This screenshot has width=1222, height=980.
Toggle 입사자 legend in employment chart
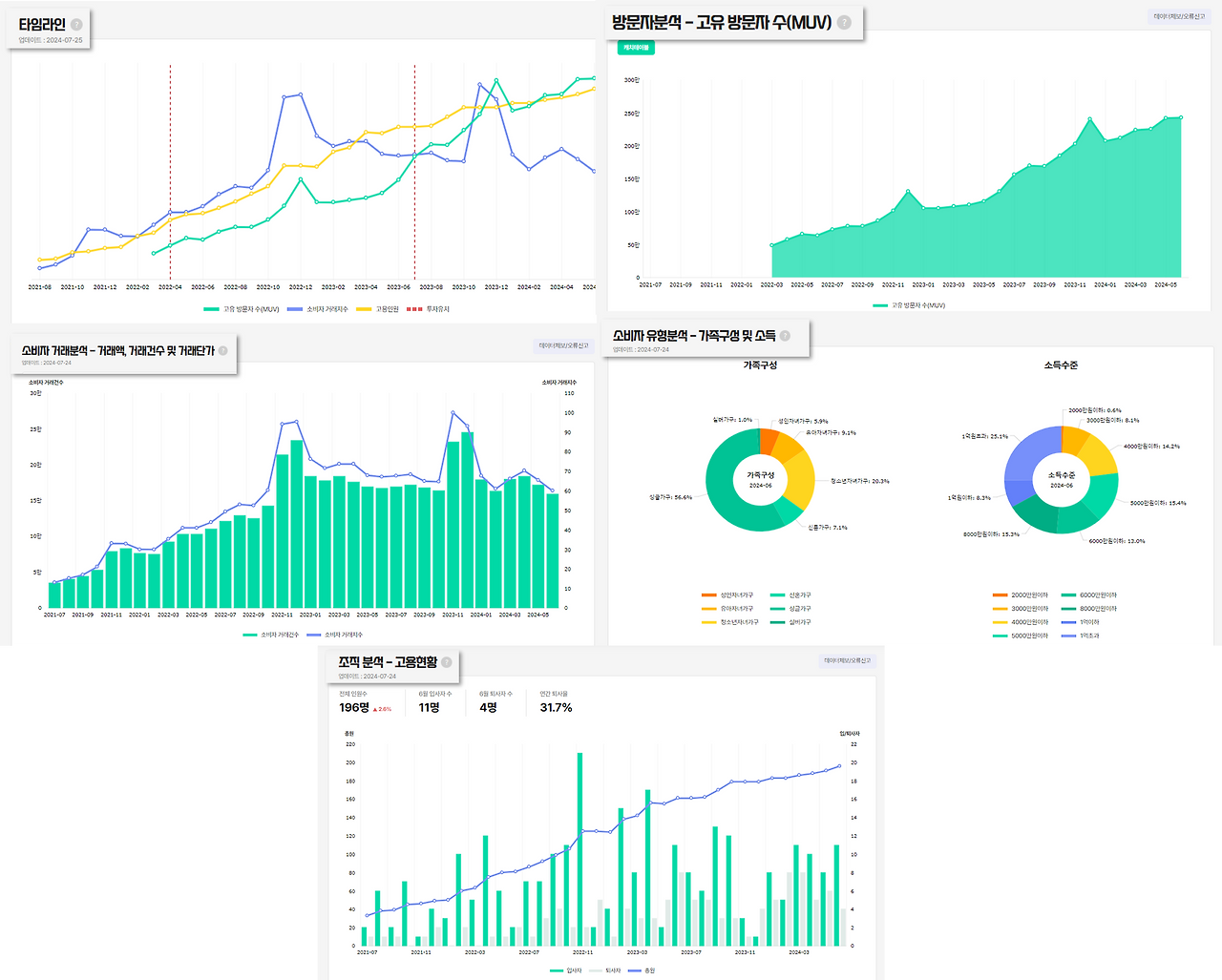coord(566,970)
